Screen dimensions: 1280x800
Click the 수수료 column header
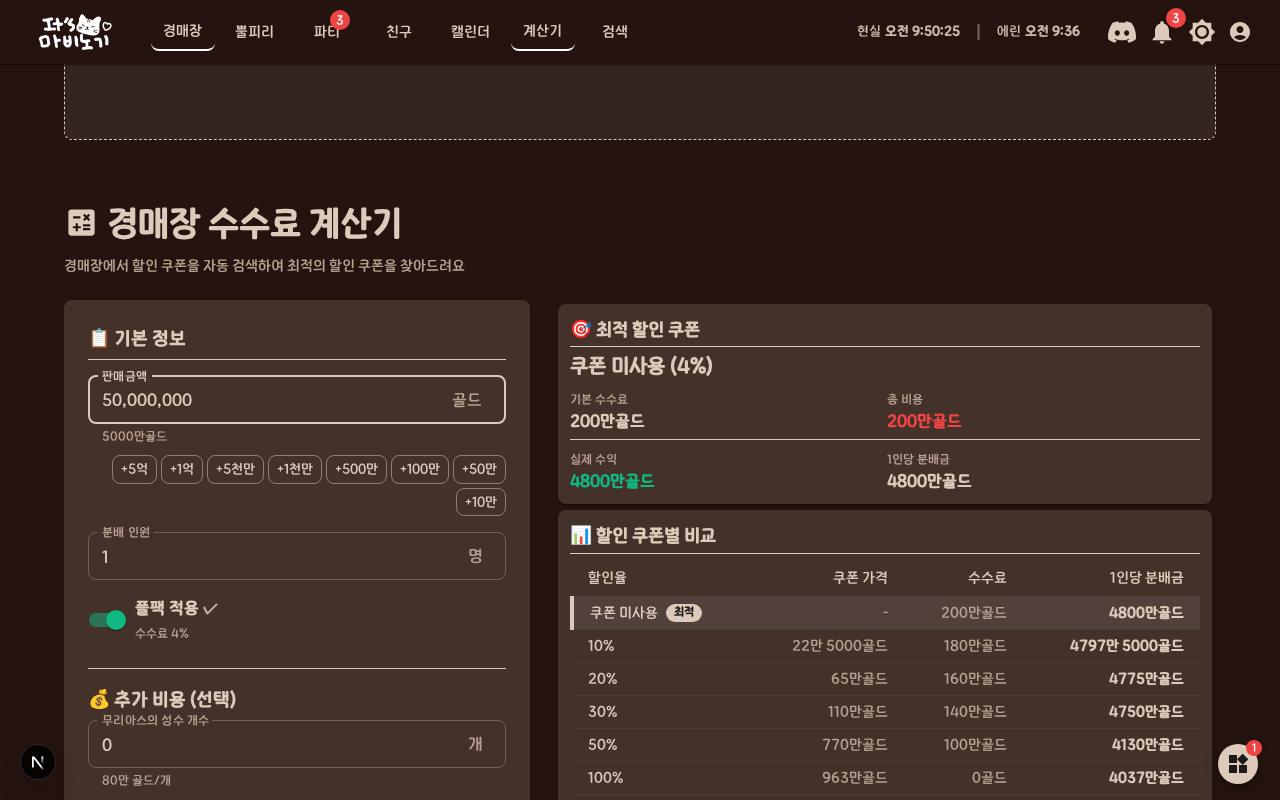click(987, 578)
